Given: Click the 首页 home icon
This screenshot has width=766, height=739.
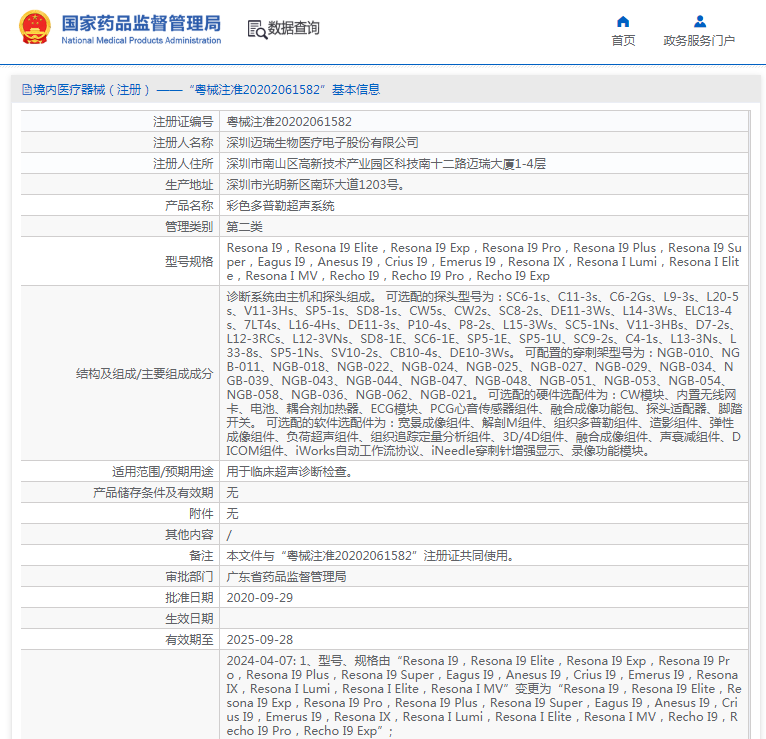Looking at the screenshot, I should [623, 21].
